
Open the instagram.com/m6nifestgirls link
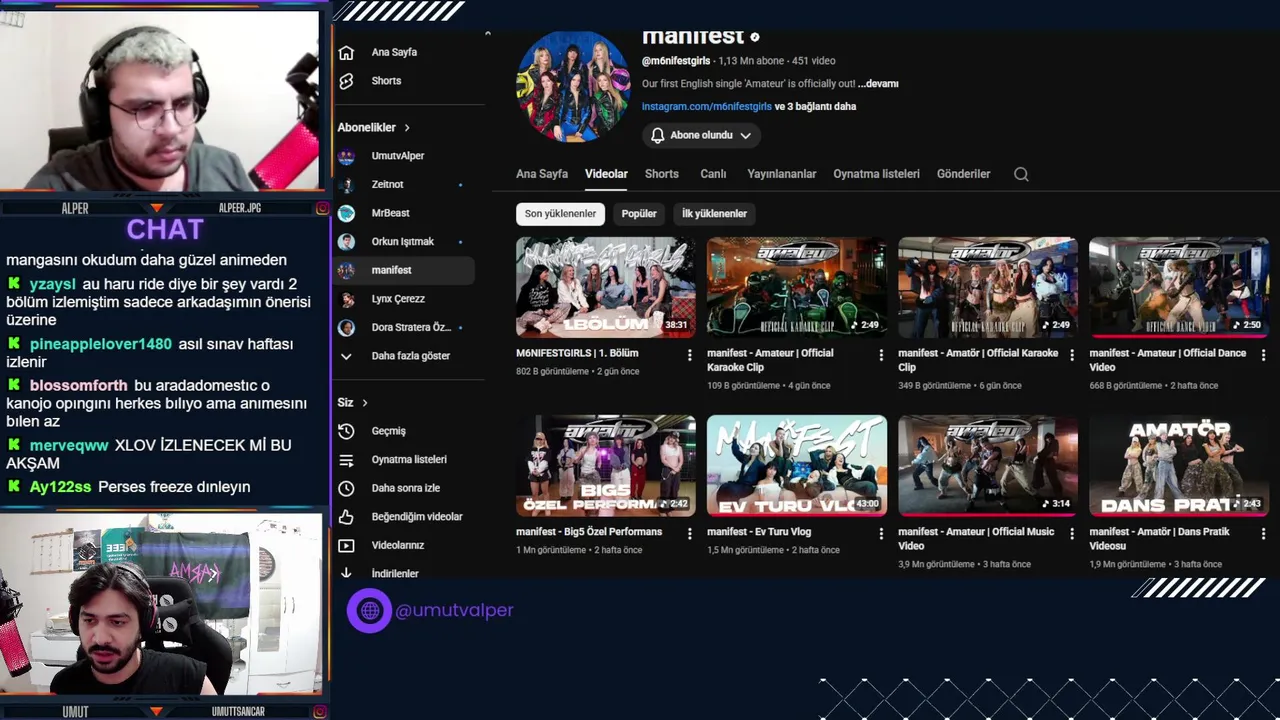pyautogui.click(x=707, y=106)
